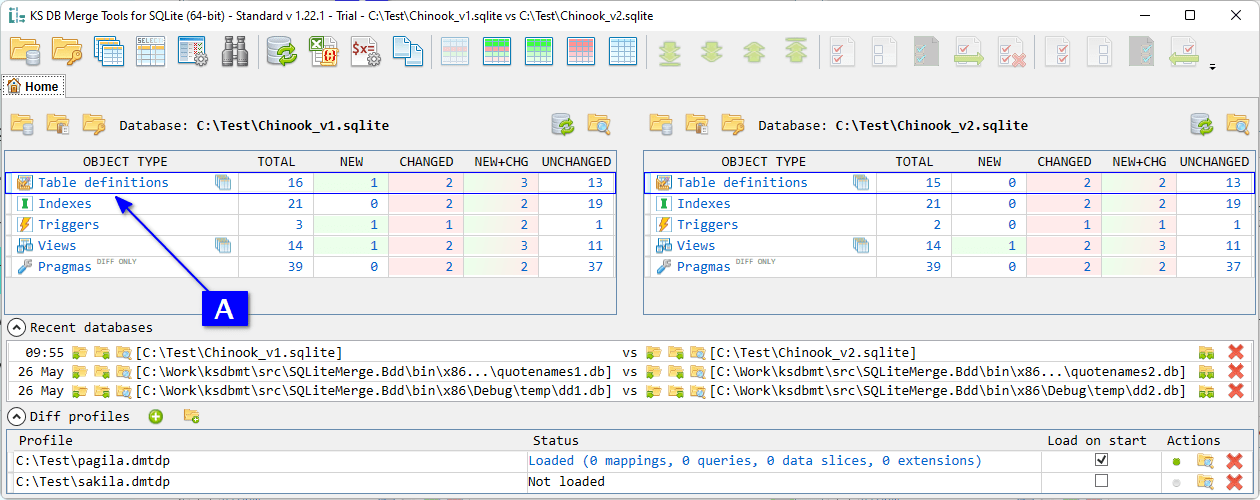Add new diff profile with green plus

pyautogui.click(x=156, y=416)
